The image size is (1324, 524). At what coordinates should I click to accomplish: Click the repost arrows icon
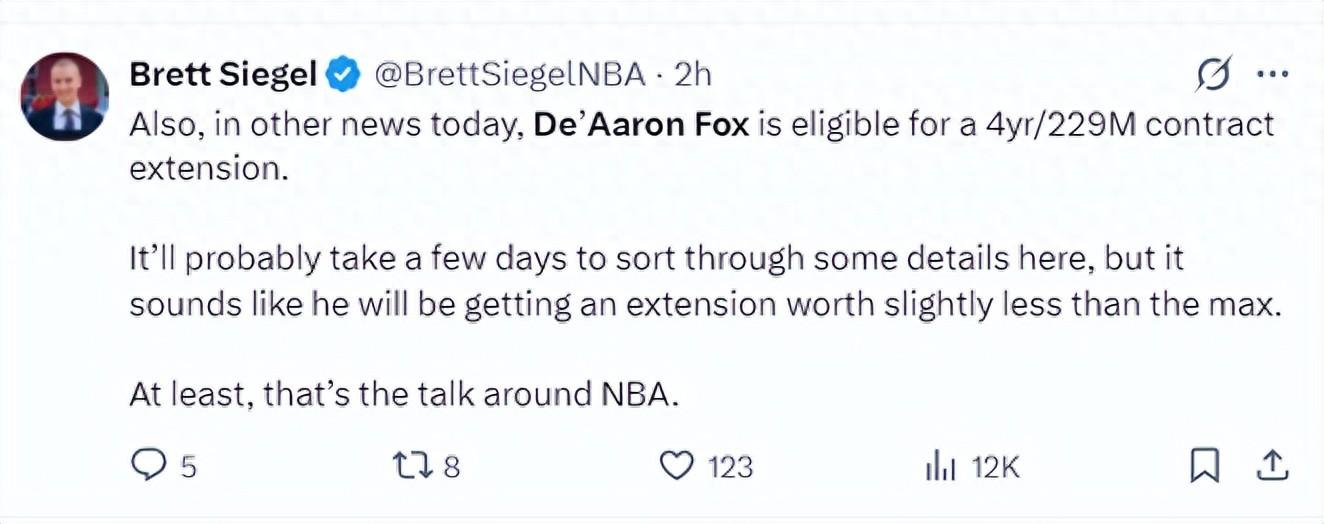click(x=413, y=465)
